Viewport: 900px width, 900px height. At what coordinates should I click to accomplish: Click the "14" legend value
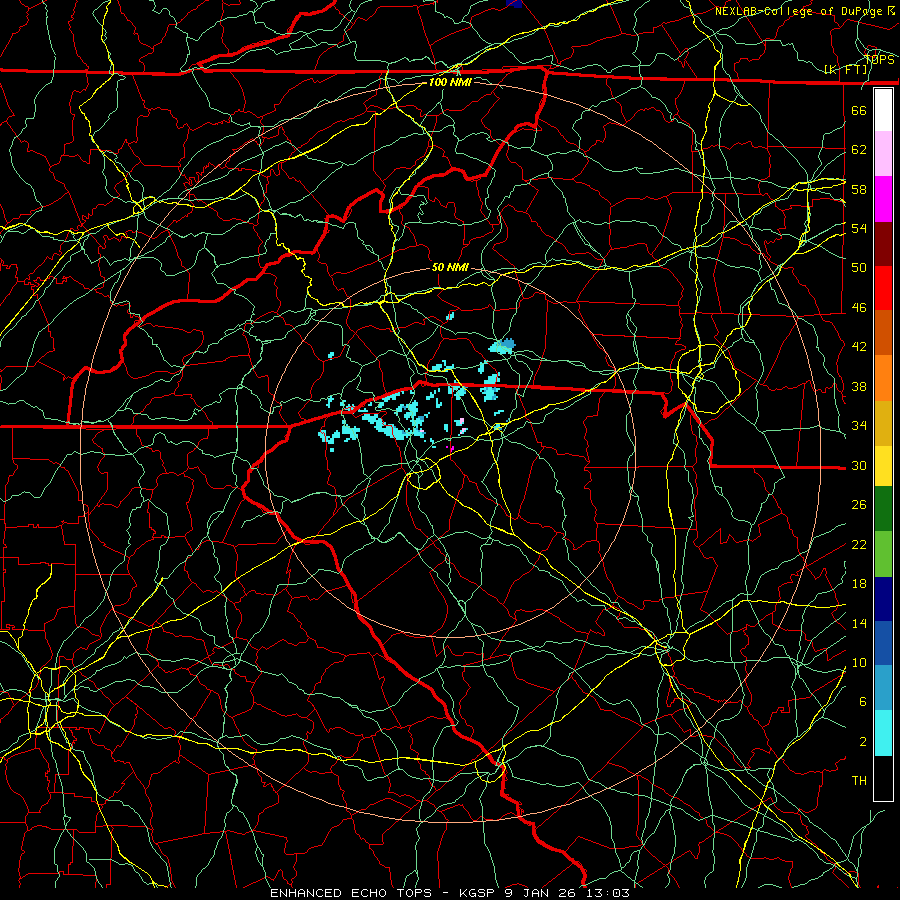(859, 623)
